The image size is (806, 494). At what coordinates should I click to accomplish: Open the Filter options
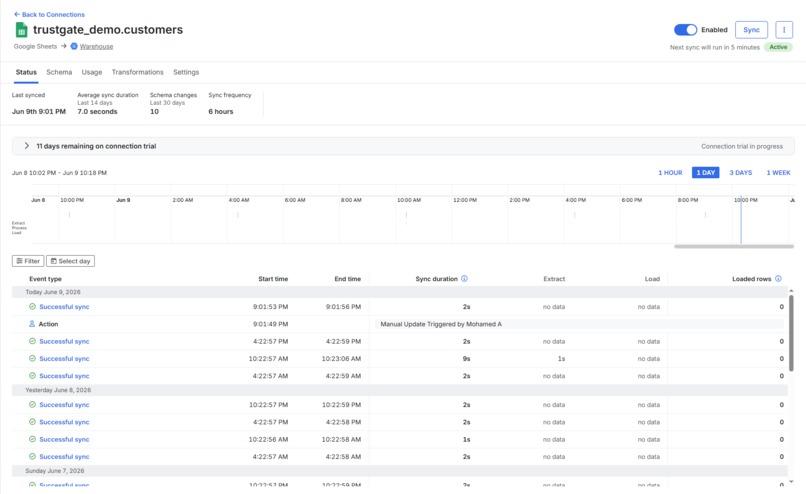28,261
